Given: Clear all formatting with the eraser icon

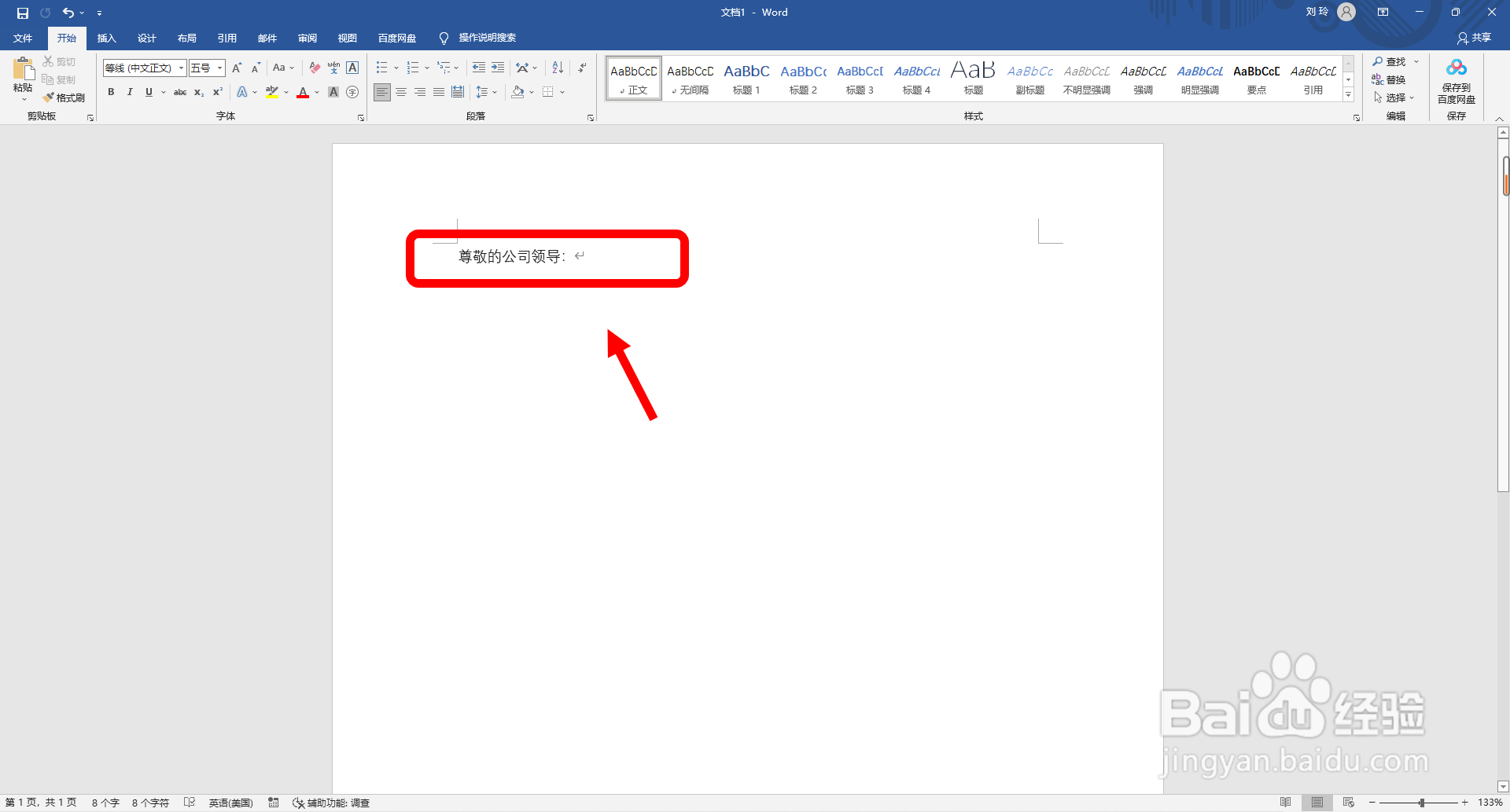Looking at the screenshot, I should click(x=315, y=68).
